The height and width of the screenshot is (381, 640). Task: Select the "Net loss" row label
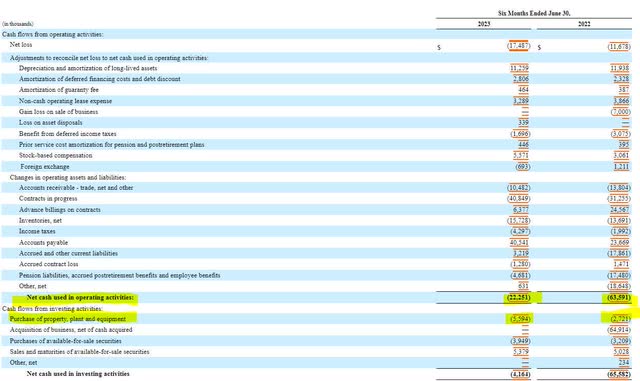click(21, 45)
